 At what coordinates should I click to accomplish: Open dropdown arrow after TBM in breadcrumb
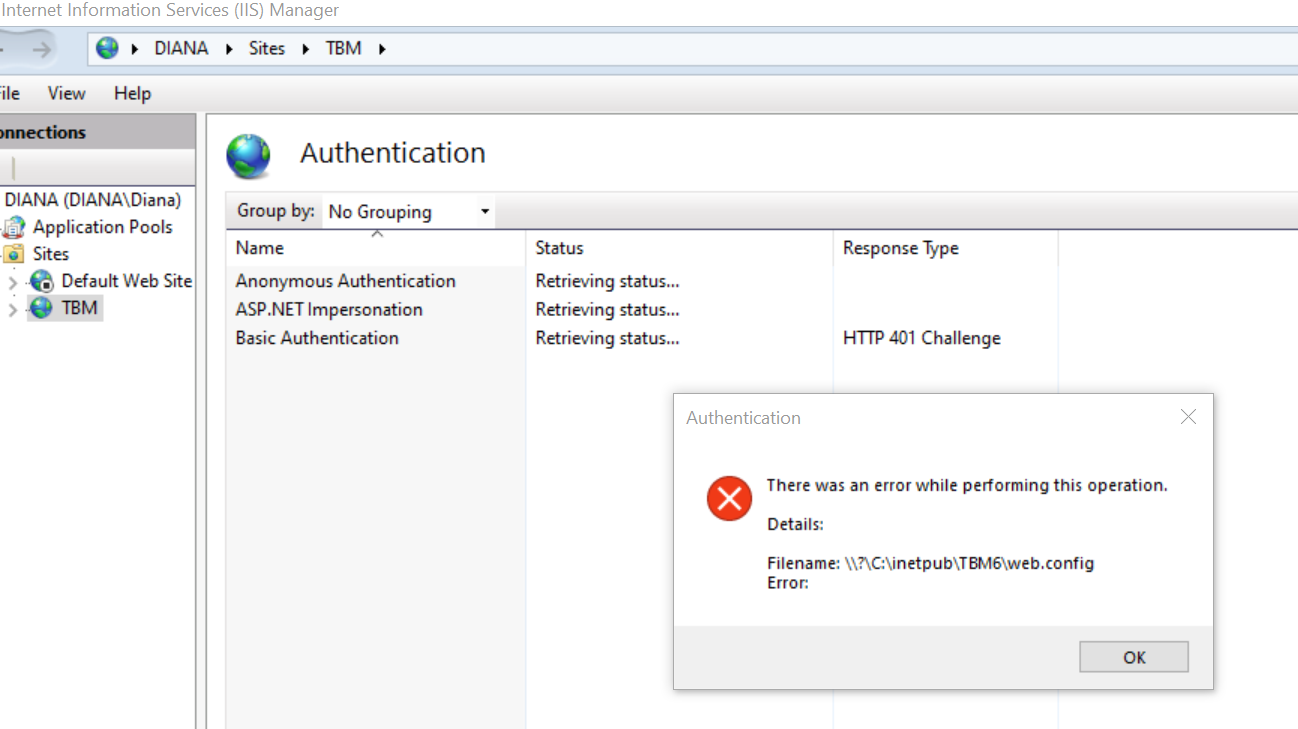(x=382, y=48)
